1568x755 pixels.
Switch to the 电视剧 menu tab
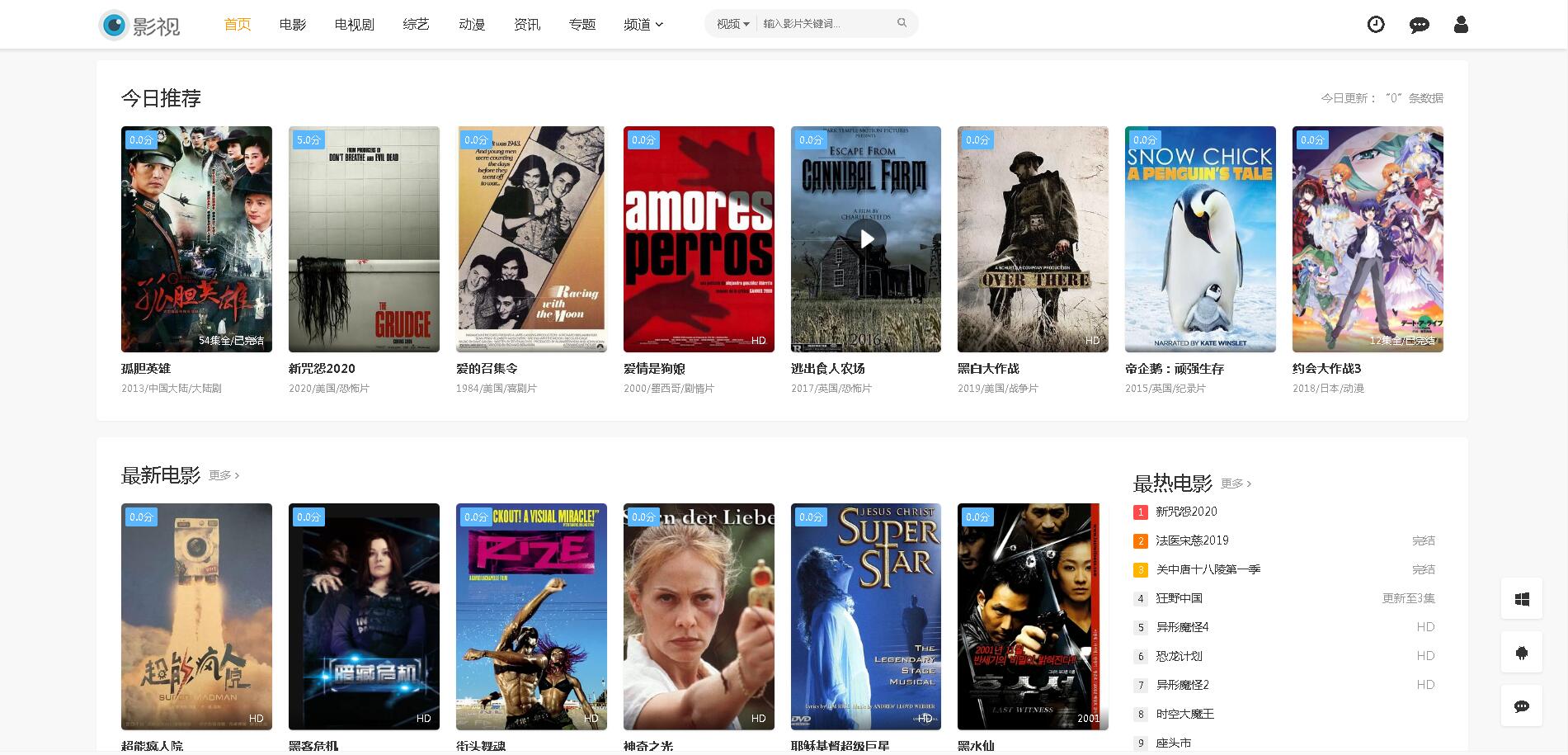click(x=354, y=25)
